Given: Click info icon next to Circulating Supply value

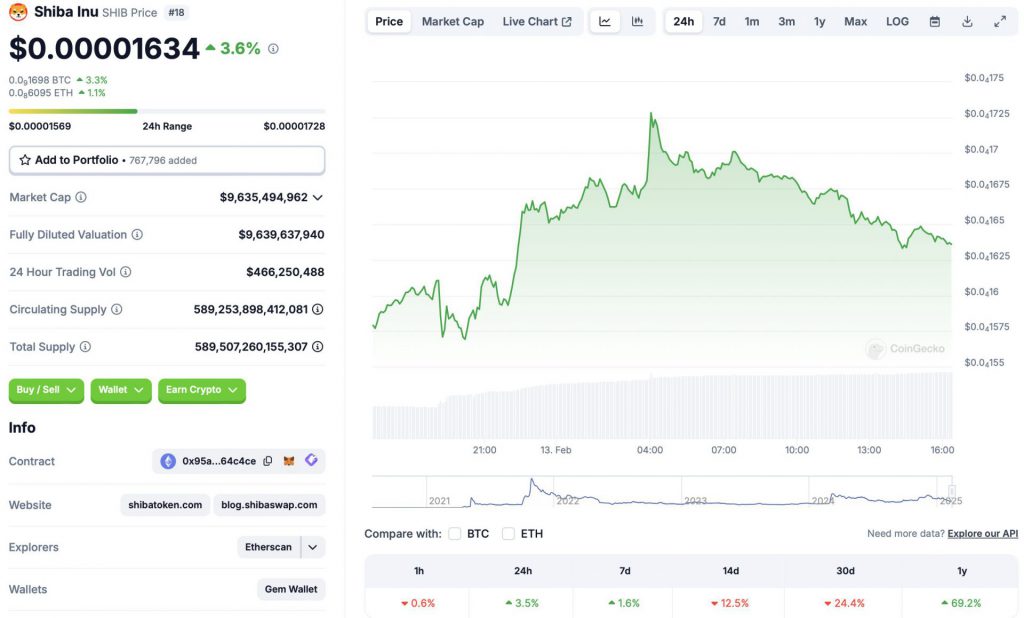Looking at the screenshot, I should click(317, 310).
